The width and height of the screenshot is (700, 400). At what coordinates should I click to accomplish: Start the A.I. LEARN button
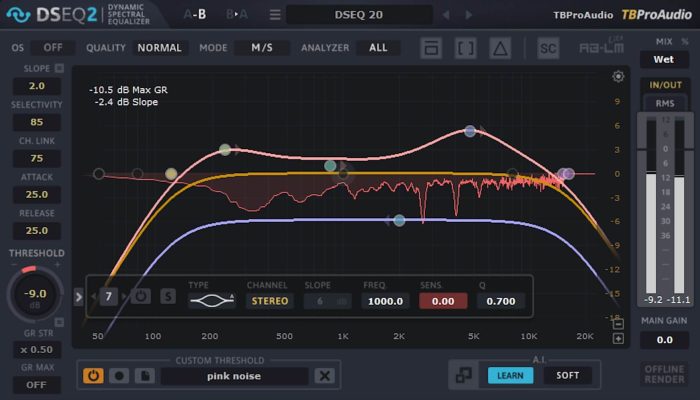coord(510,375)
